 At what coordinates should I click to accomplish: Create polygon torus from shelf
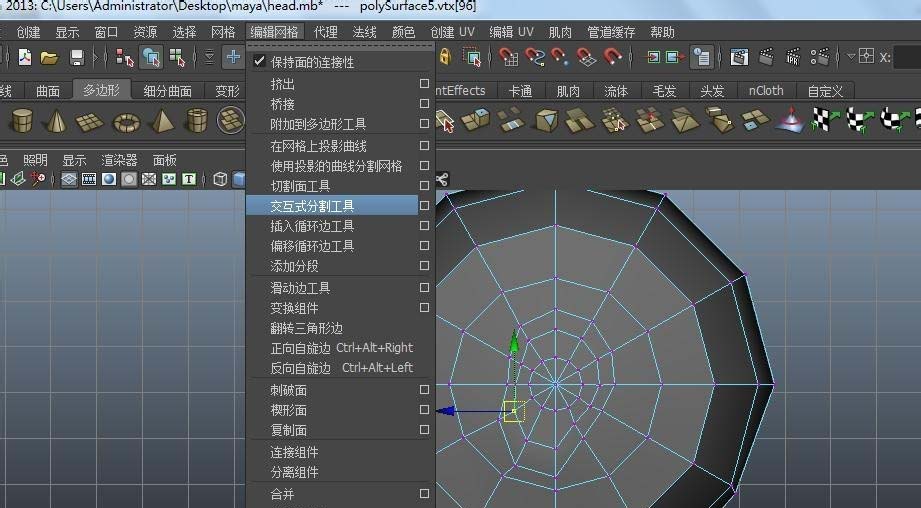[x=126, y=122]
